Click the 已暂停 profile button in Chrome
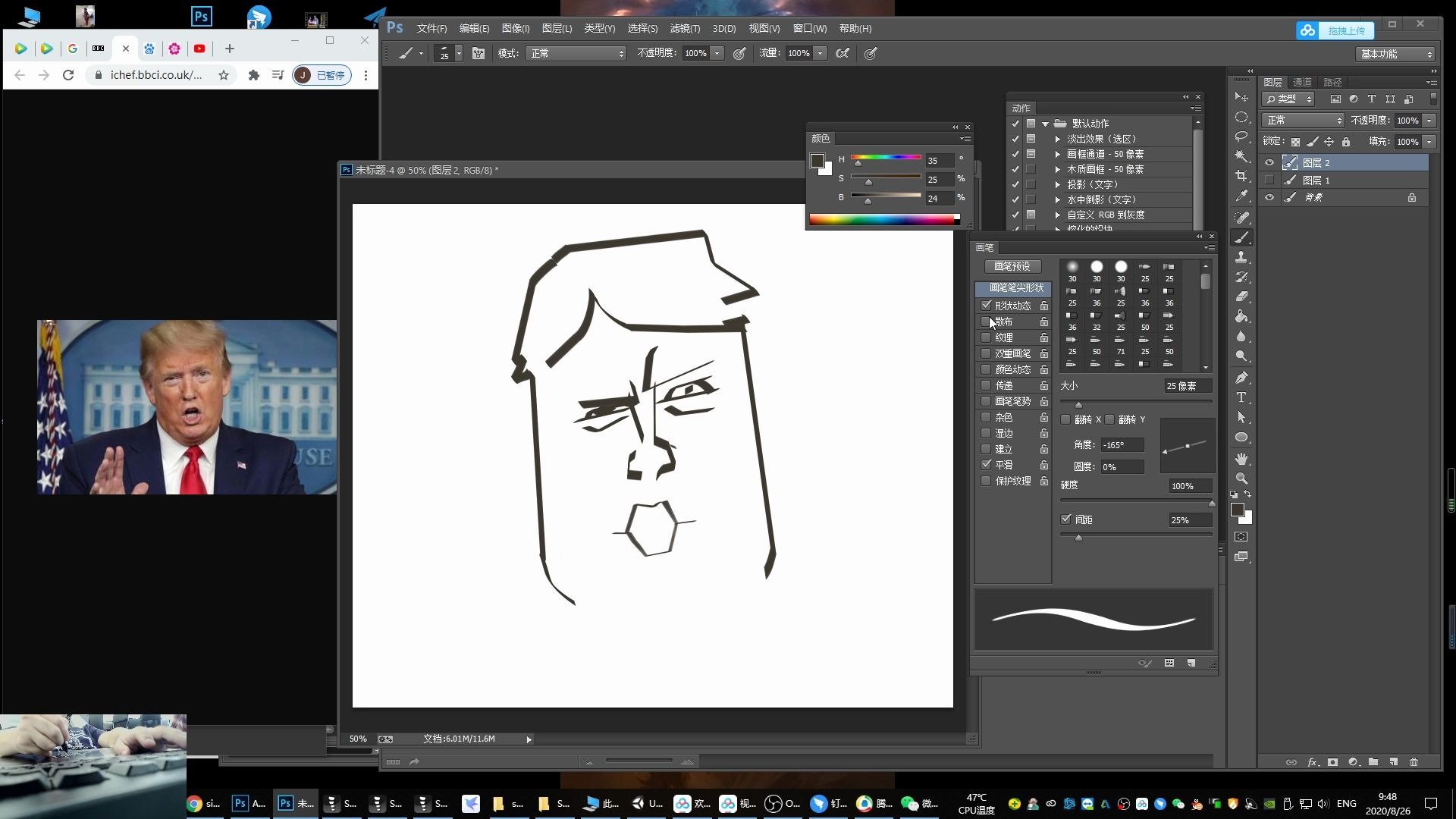Image resolution: width=1456 pixels, height=819 pixels. pyautogui.click(x=322, y=75)
